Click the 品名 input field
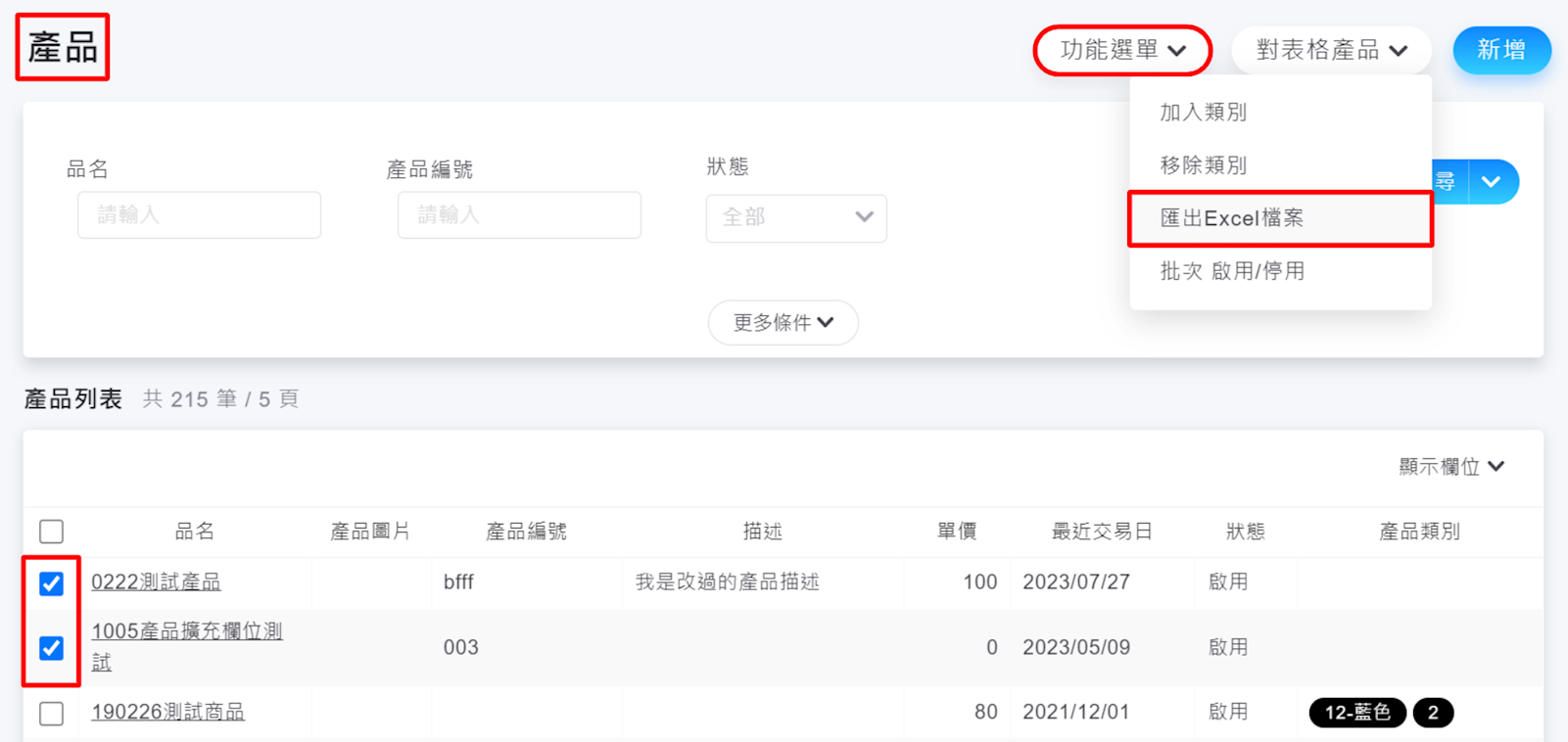The image size is (1568, 742). coord(199,215)
